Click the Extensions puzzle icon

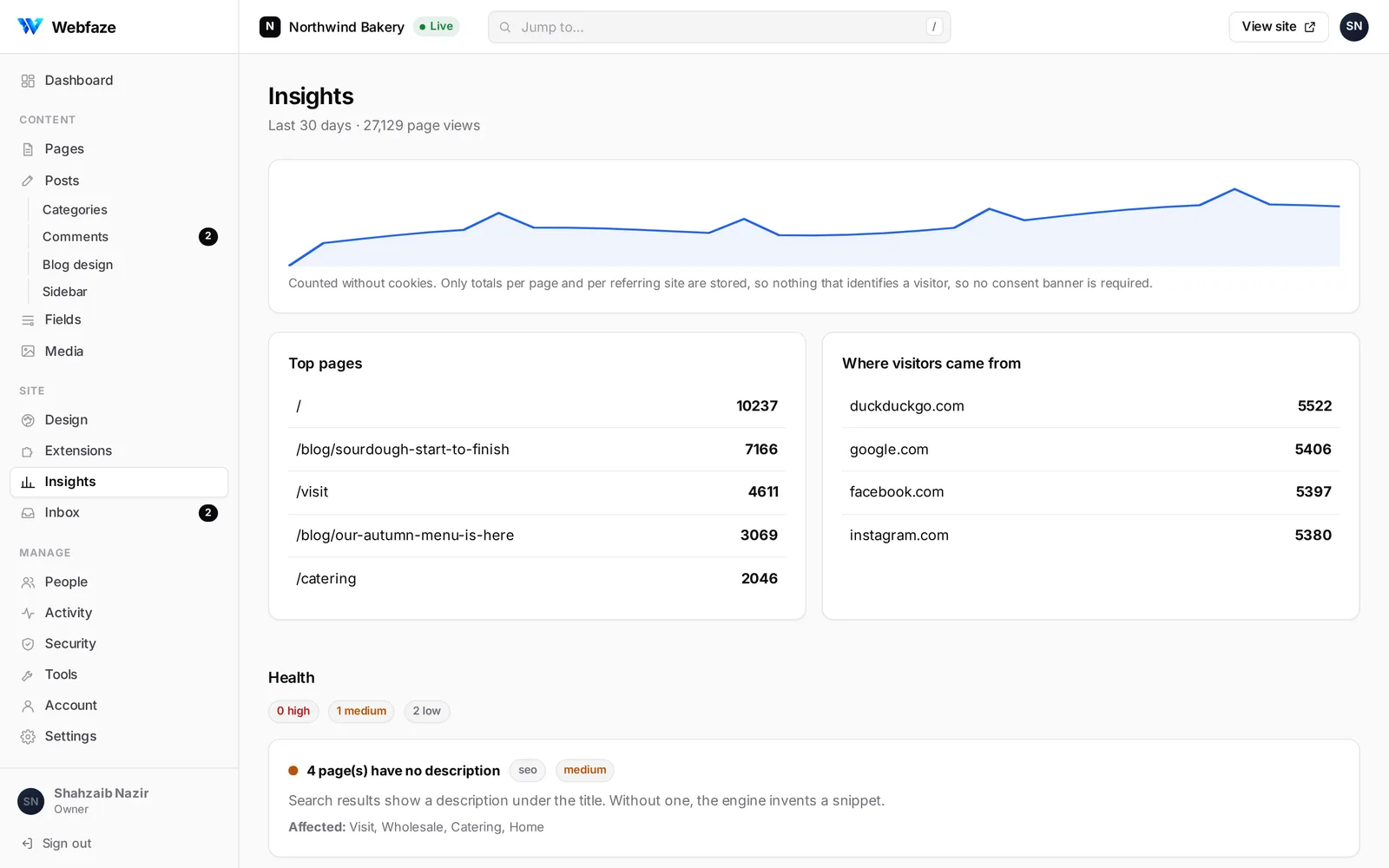click(28, 451)
